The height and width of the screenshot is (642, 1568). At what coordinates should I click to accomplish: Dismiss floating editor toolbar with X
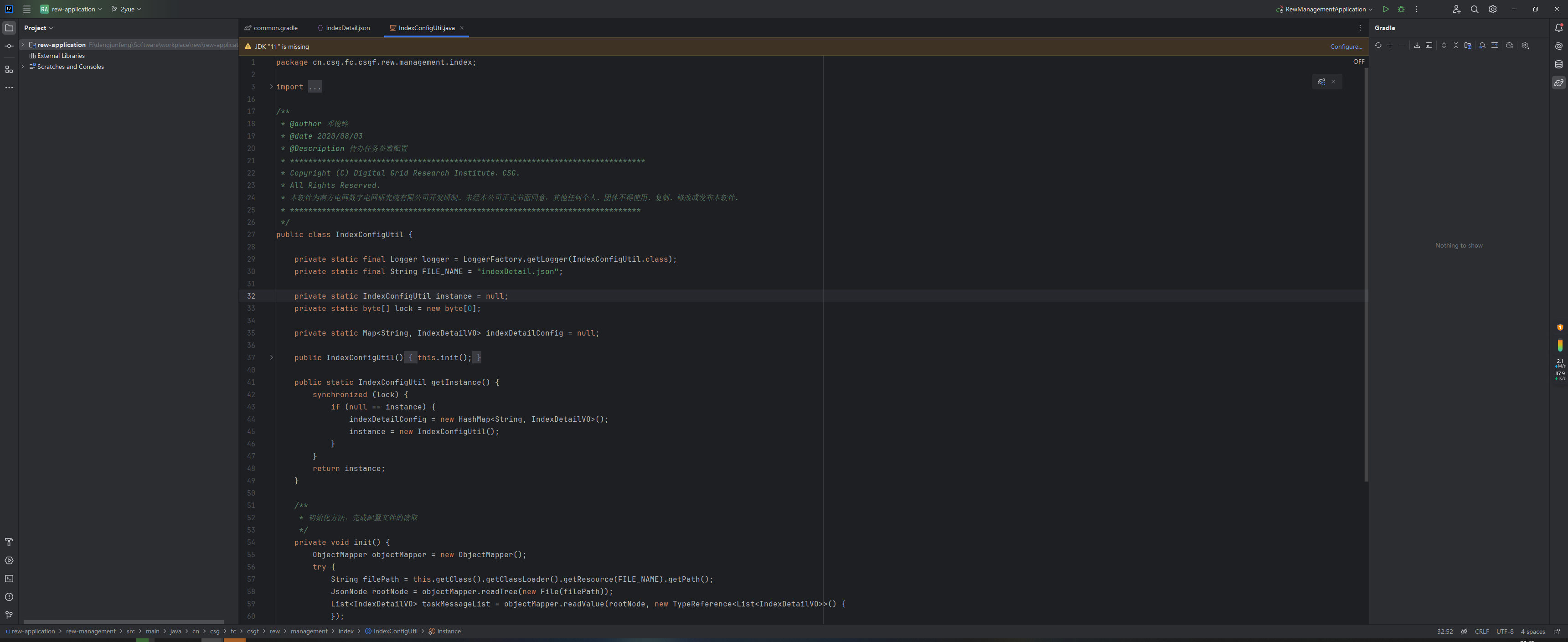pyautogui.click(x=1333, y=82)
